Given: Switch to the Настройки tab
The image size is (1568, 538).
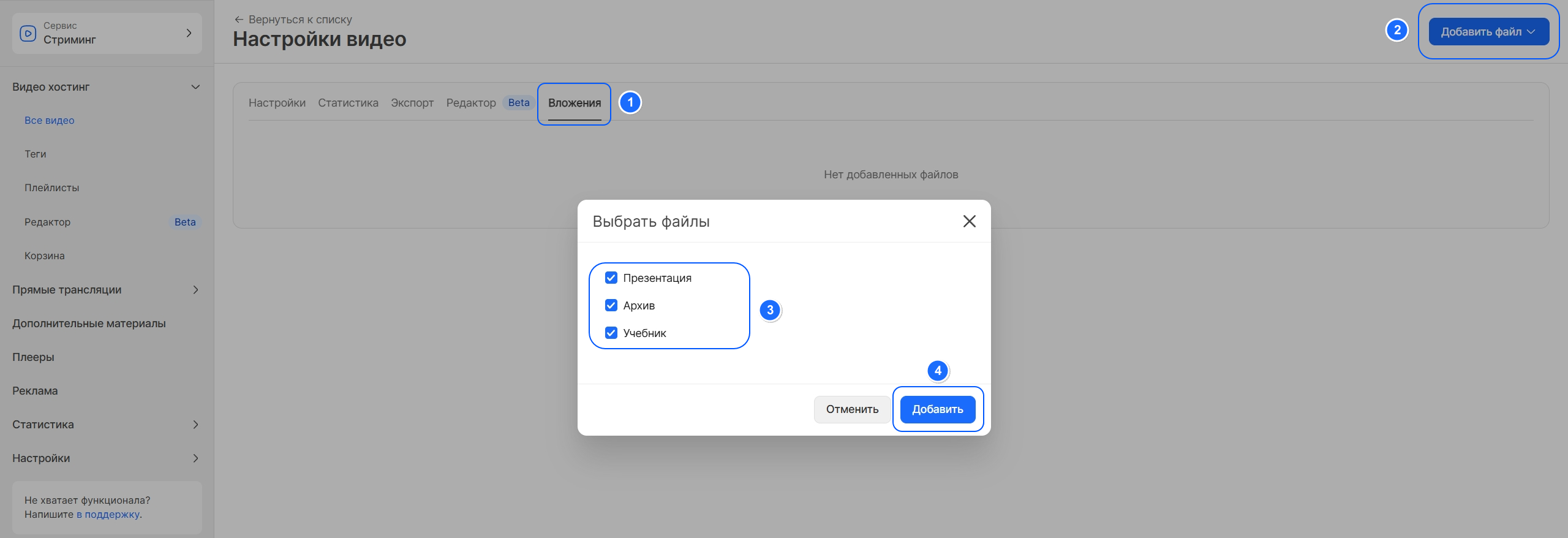Looking at the screenshot, I should click(x=277, y=103).
